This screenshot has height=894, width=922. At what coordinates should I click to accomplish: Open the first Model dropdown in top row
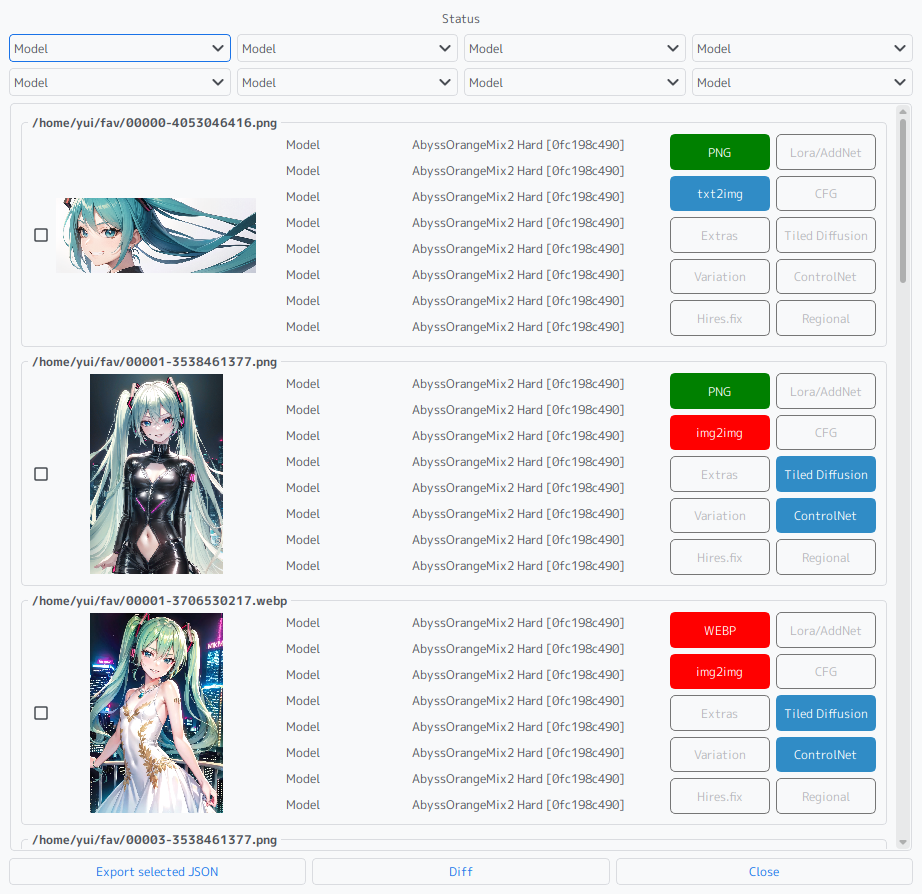click(x=120, y=48)
